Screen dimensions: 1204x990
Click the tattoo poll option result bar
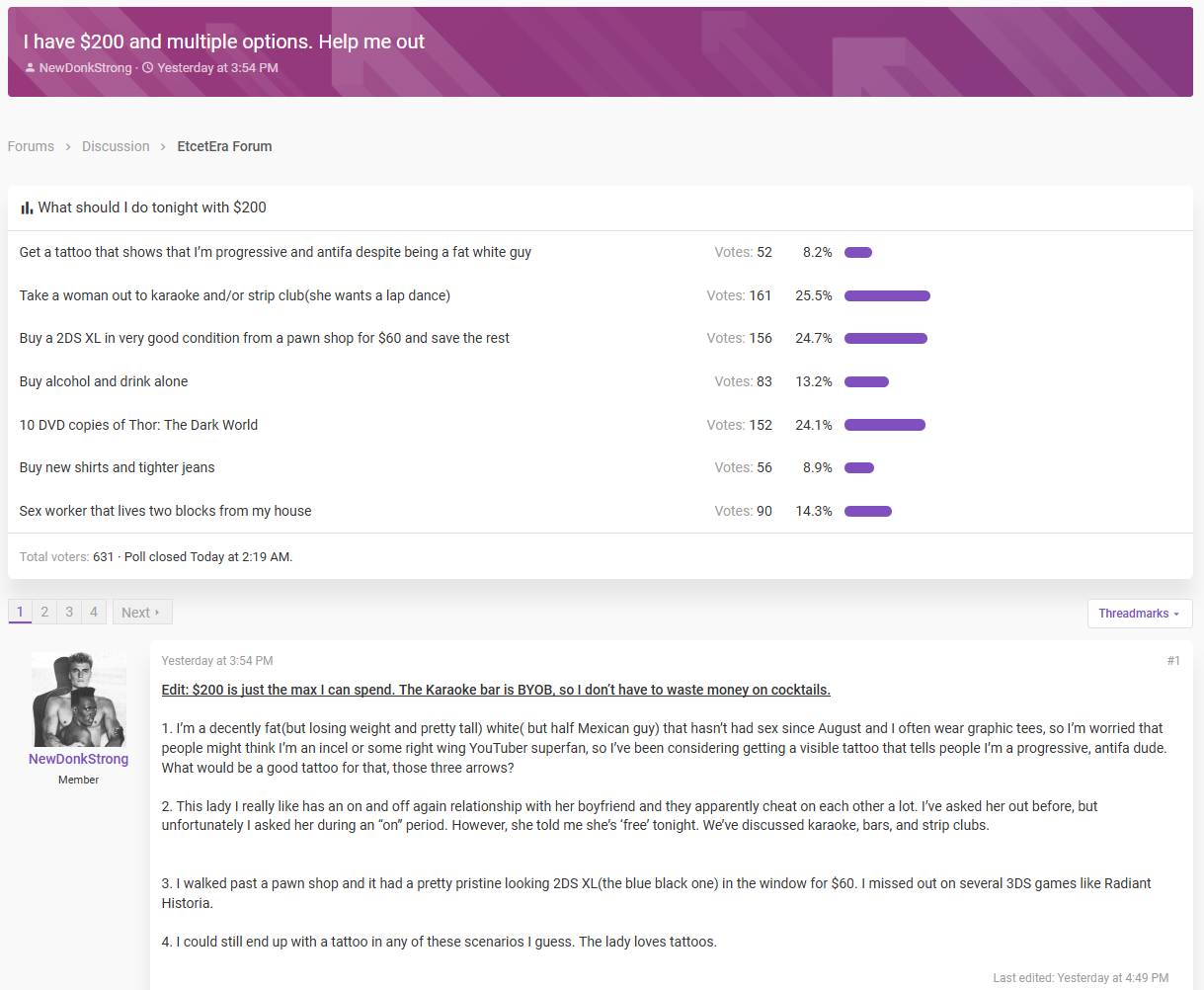point(858,252)
